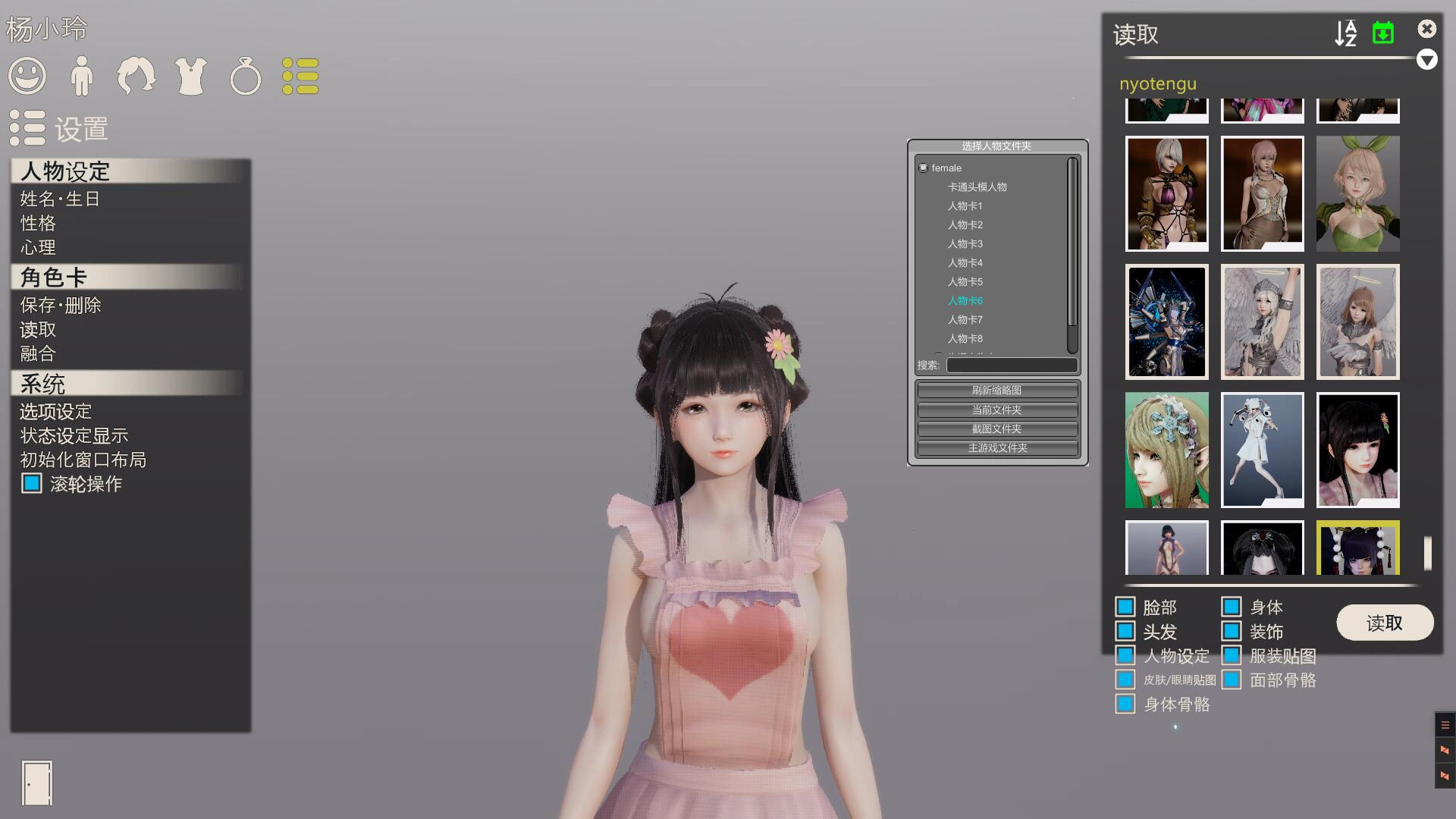Open 保存·删除 in the menu
Viewport: 1456px width, 819px height.
point(61,305)
